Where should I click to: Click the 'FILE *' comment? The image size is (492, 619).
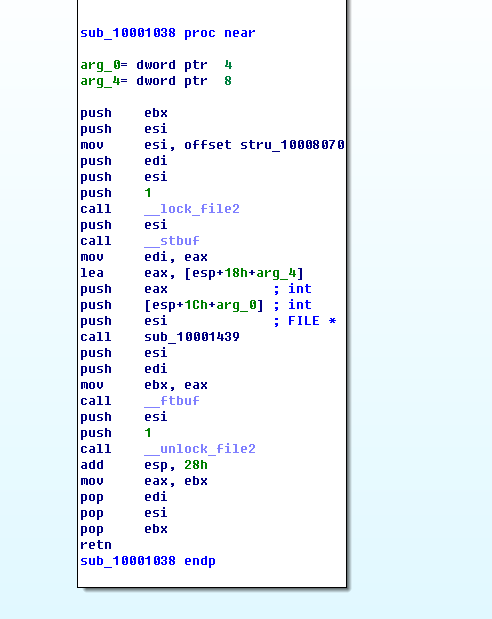312,321
